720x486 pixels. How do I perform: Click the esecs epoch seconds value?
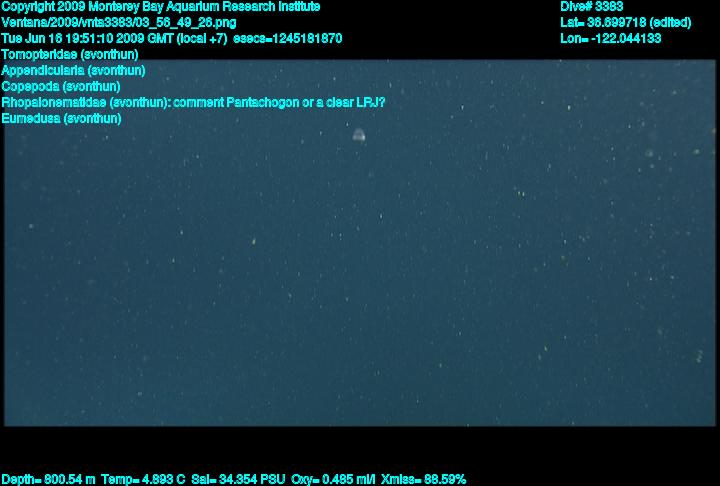coord(288,39)
